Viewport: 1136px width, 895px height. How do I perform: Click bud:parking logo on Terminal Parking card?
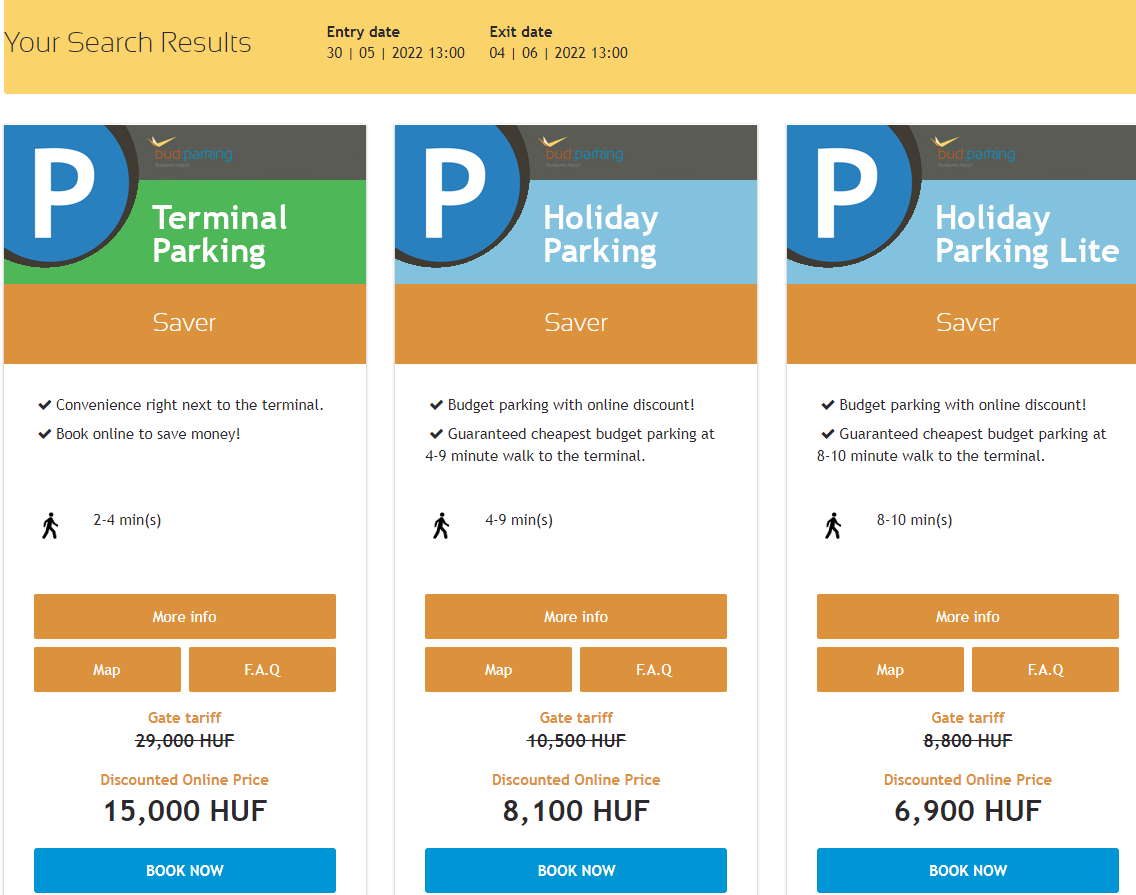[x=190, y=152]
